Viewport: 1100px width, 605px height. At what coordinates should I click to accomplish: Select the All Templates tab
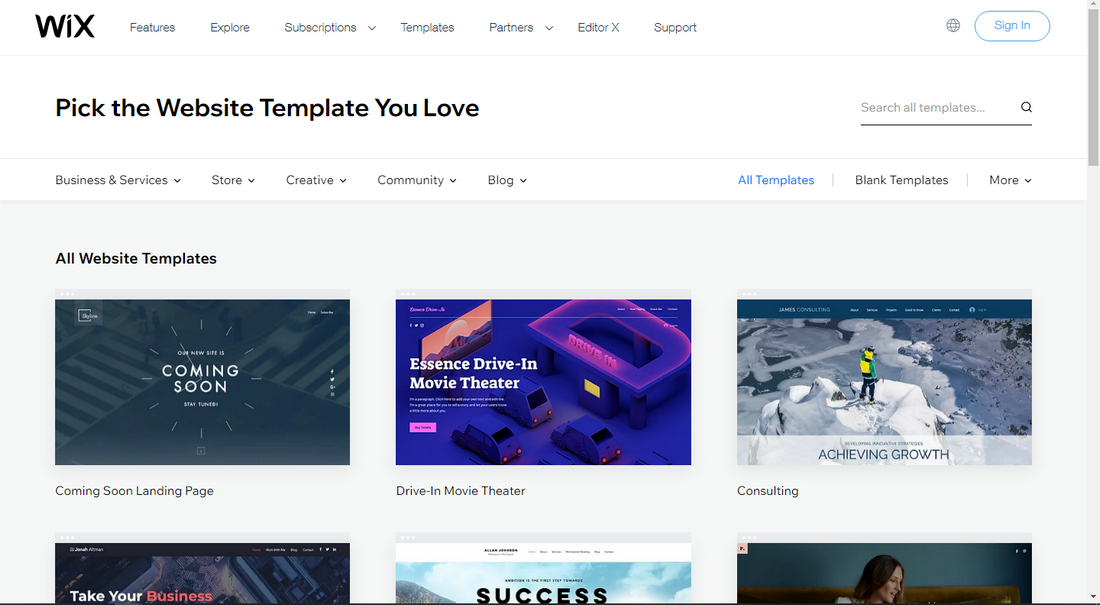click(x=776, y=180)
